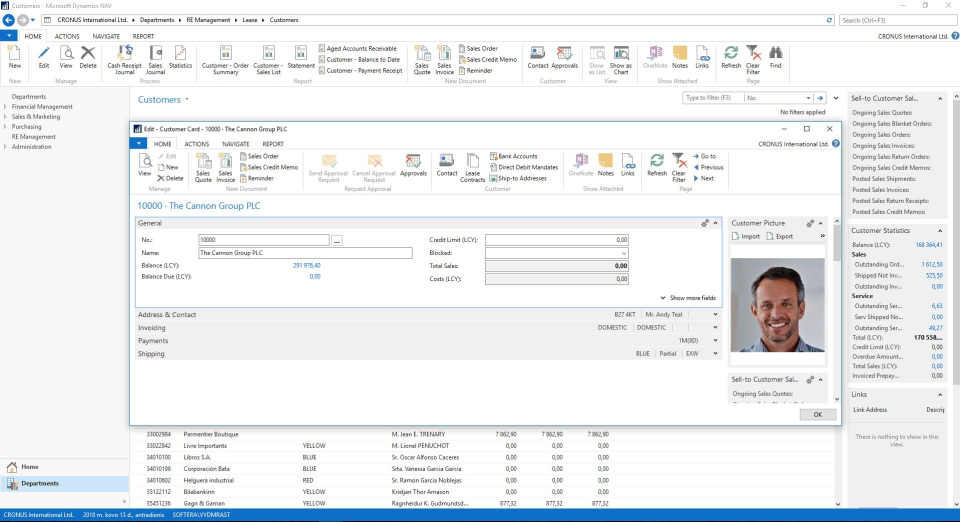Open Links in Customer Card ribbon
Screen dimensions: 960x522
pyautogui.click(x=628, y=165)
